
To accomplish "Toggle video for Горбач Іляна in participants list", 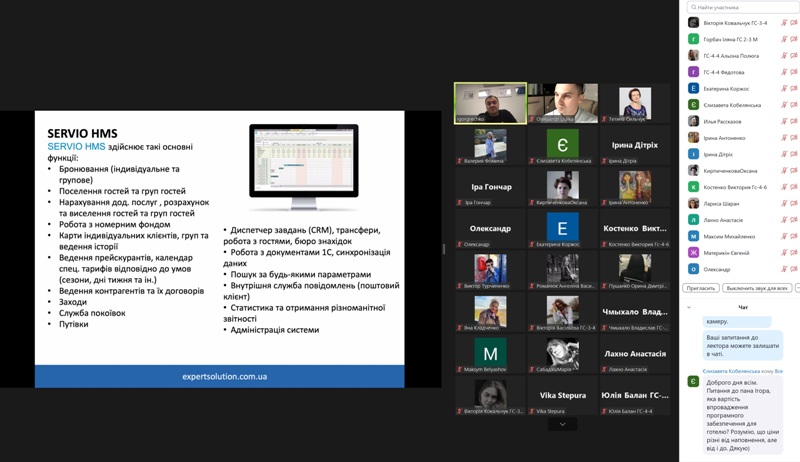I will pos(794,39).
